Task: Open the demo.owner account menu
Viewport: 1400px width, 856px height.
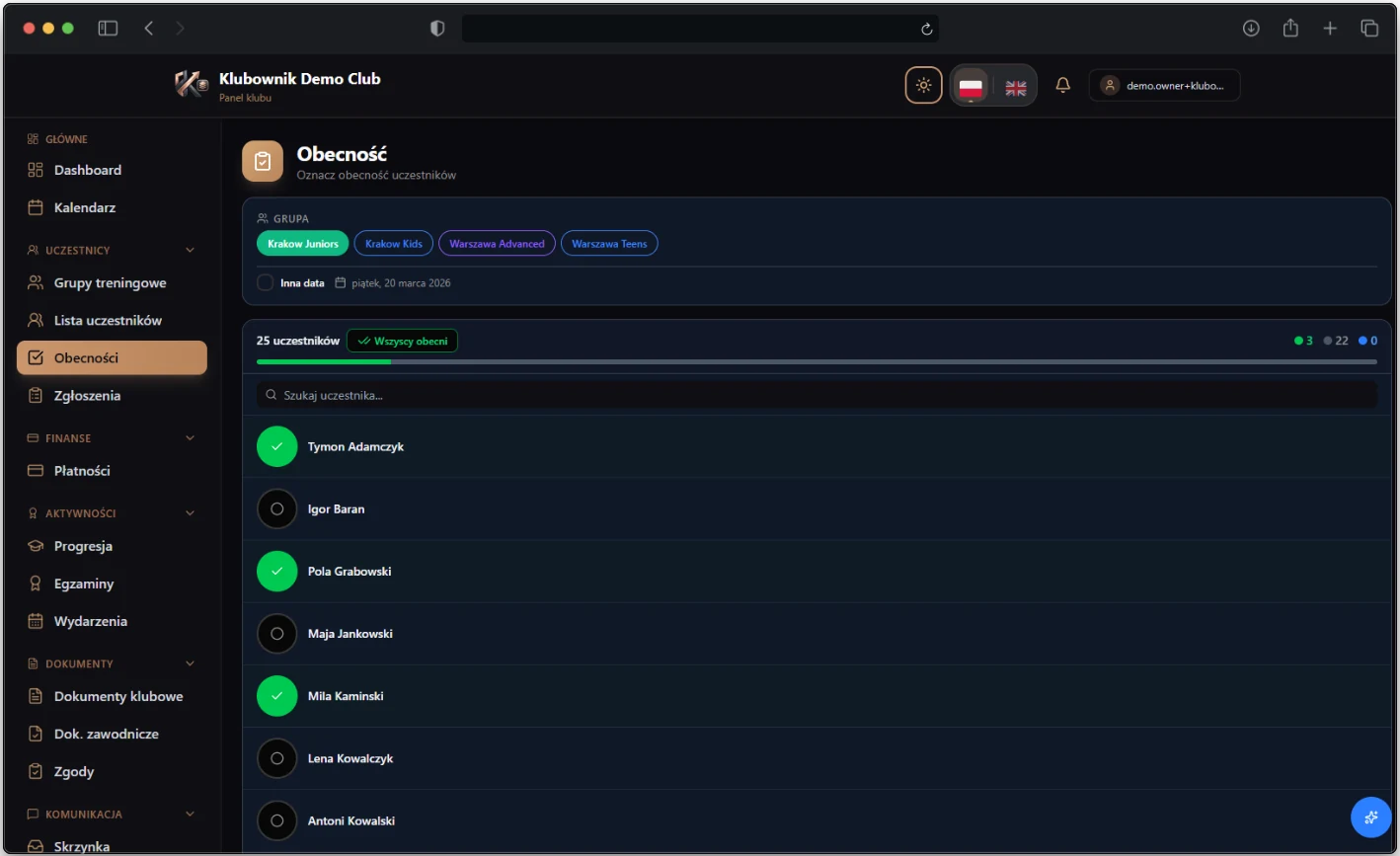Action: click(1164, 86)
